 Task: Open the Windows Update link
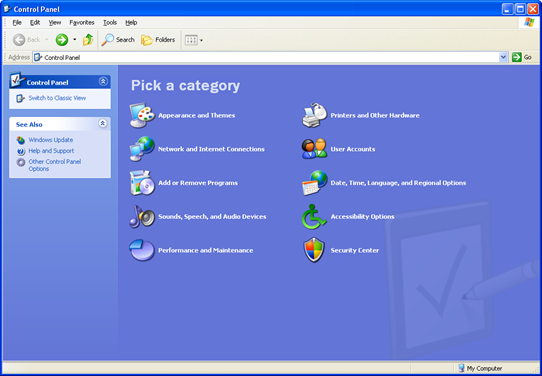point(51,140)
